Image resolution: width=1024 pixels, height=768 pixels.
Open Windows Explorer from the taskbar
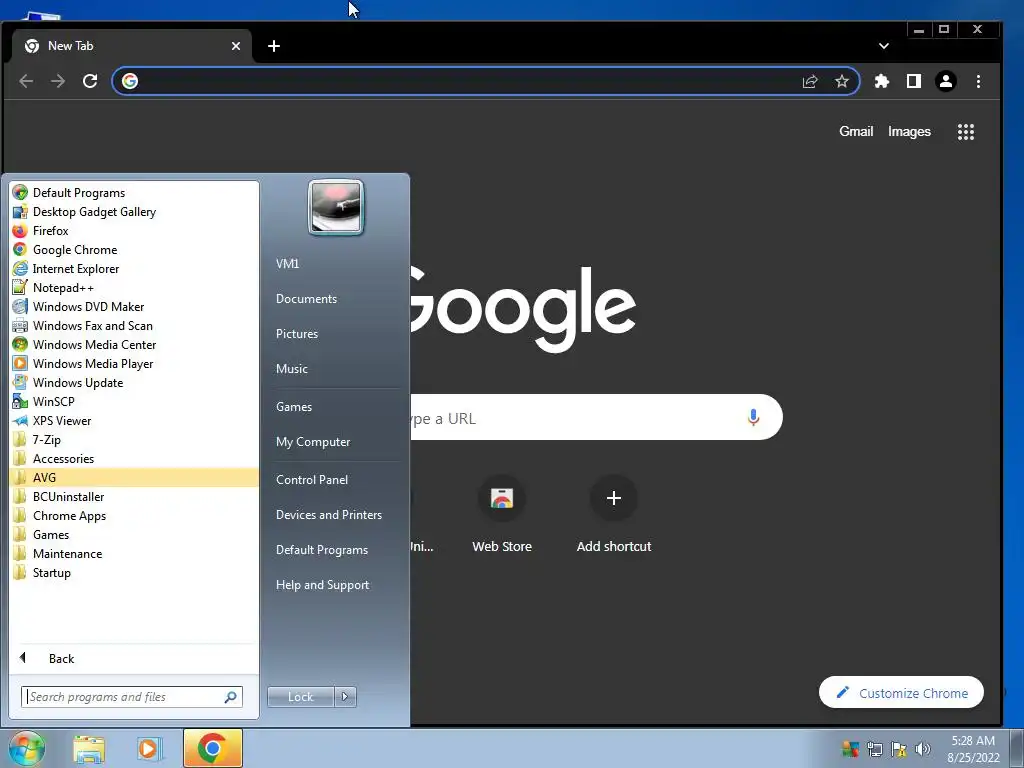tap(89, 748)
